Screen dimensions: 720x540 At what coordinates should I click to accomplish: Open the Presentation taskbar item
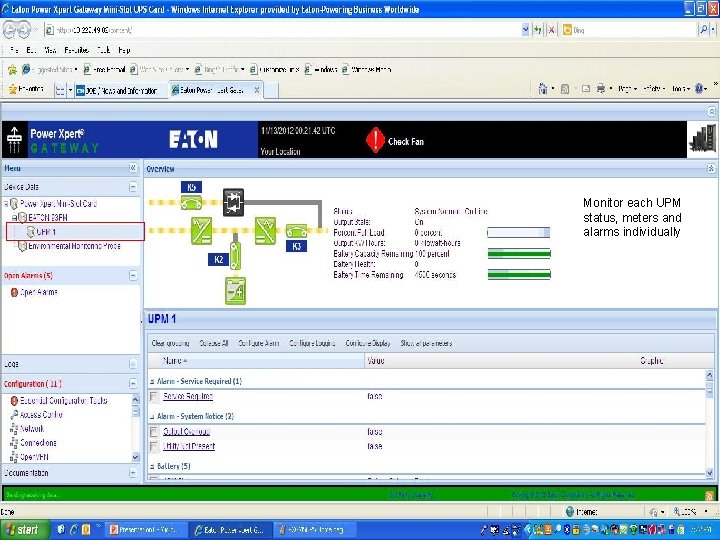146,530
